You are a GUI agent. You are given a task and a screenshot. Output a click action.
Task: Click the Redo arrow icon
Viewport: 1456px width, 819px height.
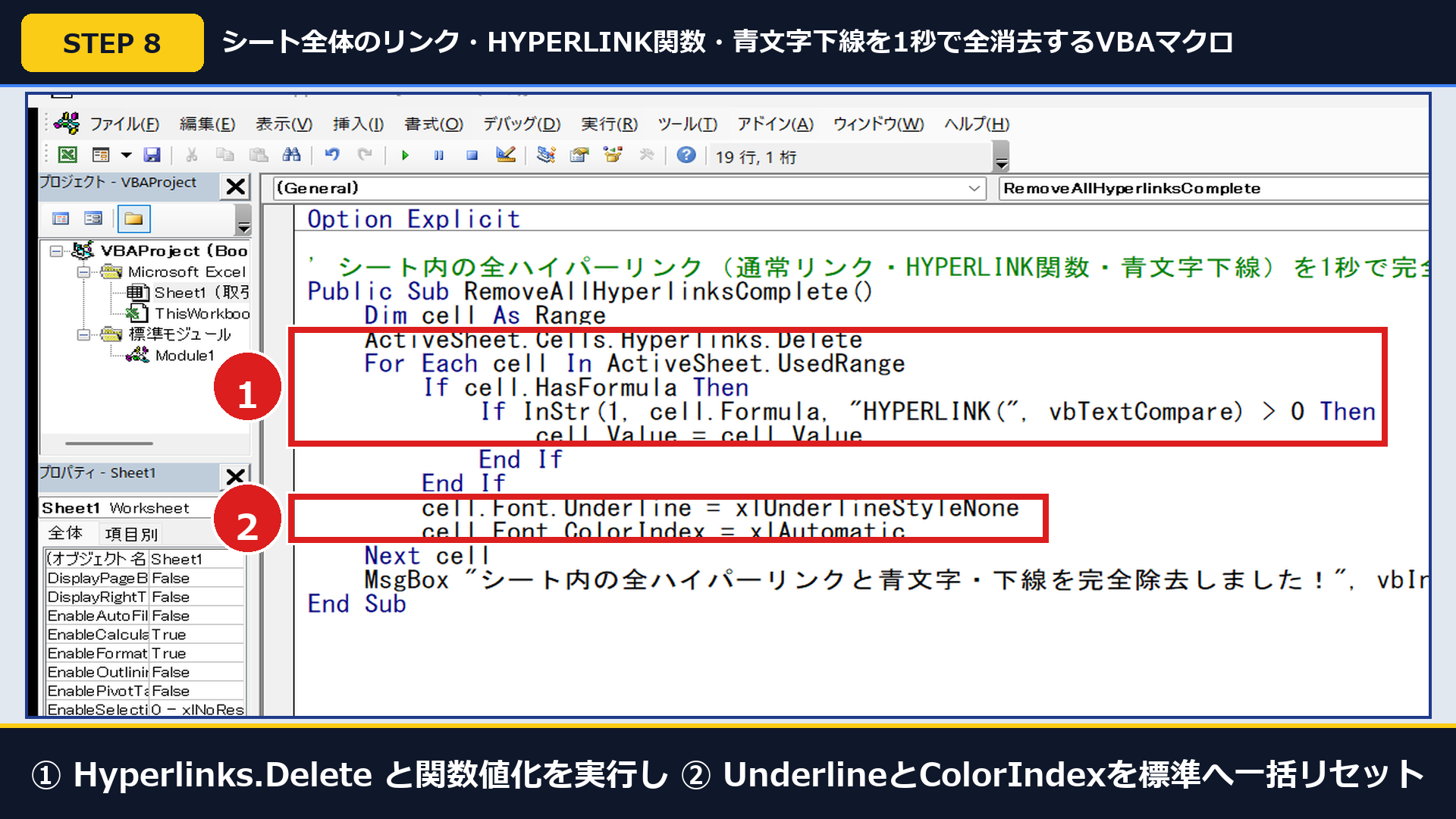point(365,155)
